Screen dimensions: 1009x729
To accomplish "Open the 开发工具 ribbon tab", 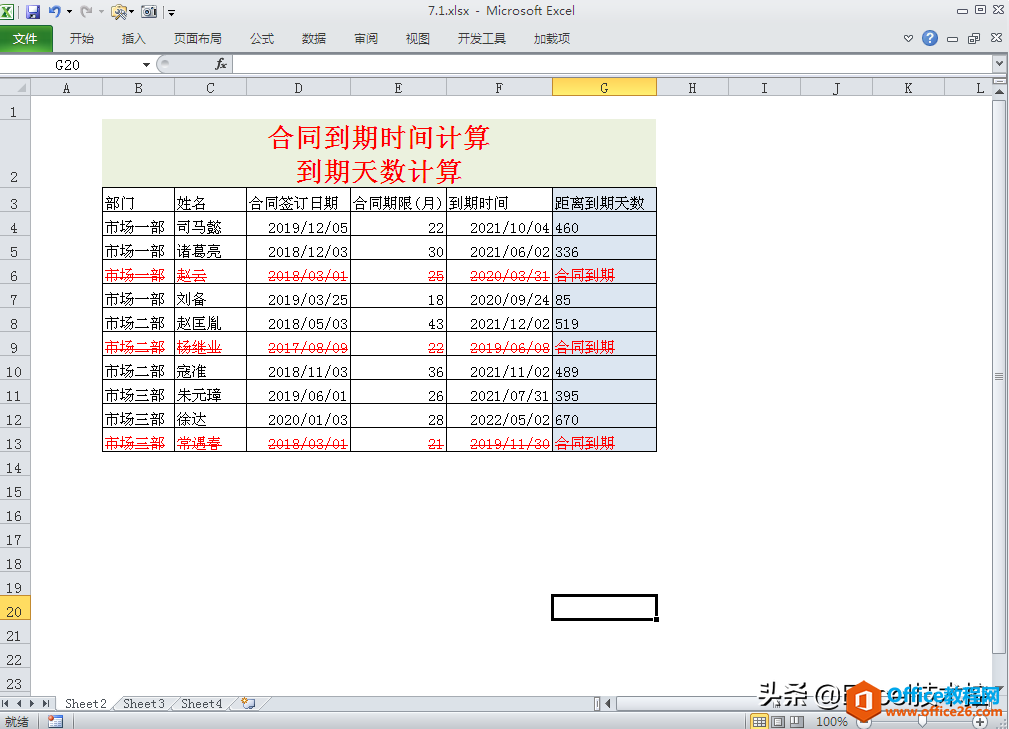I will click(481, 39).
